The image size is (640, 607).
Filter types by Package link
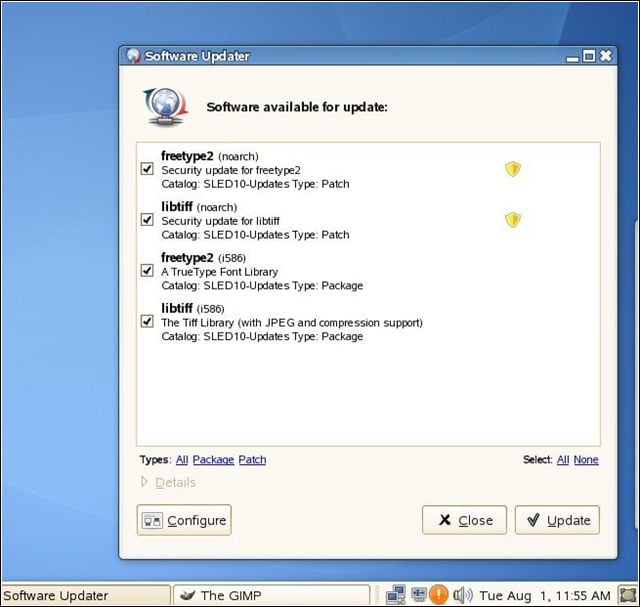(213, 460)
